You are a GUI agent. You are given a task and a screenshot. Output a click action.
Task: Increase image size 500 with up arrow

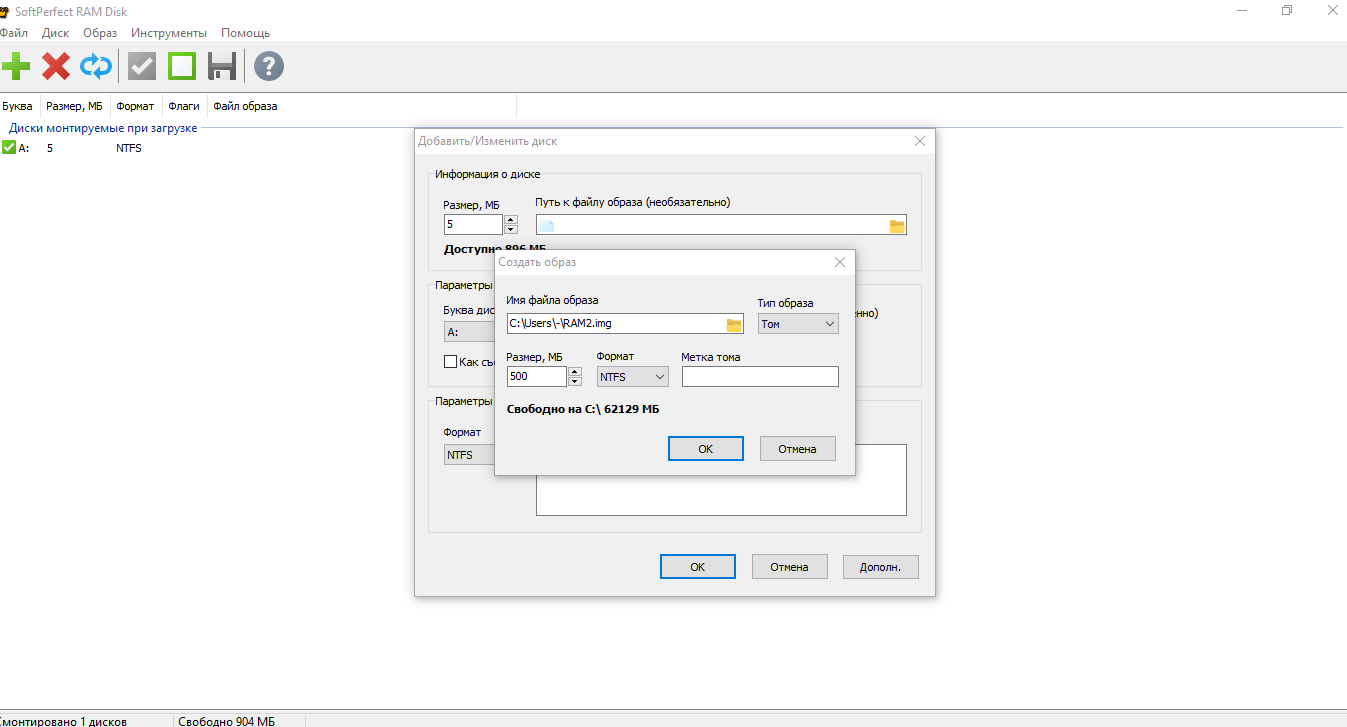click(x=574, y=372)
